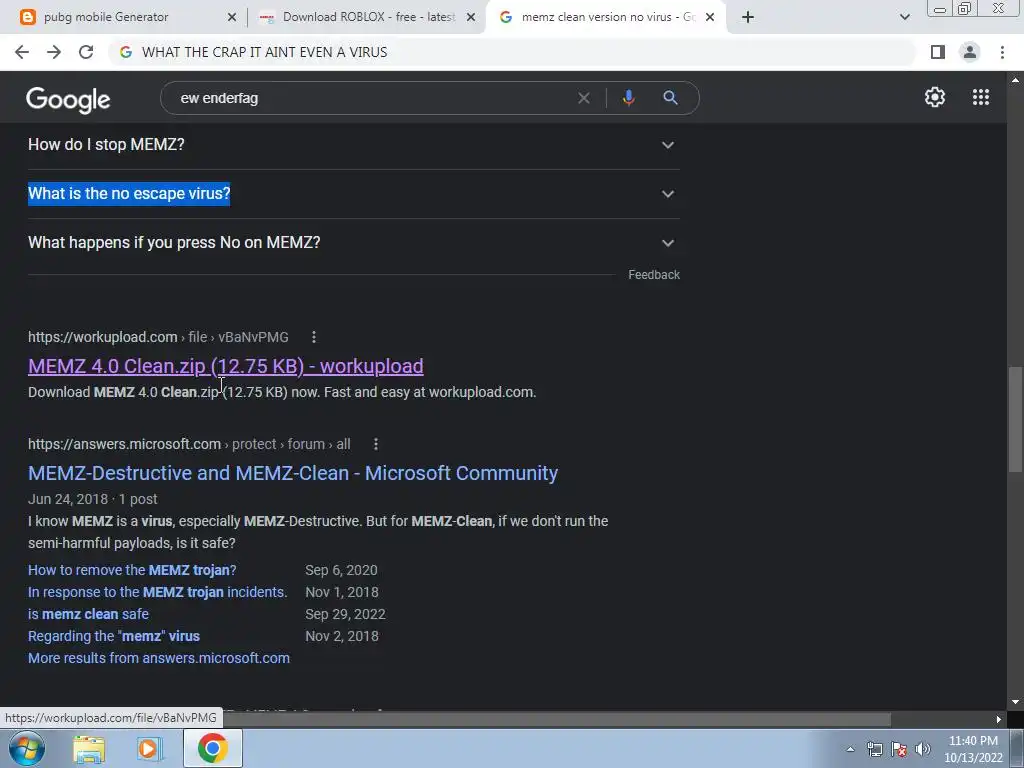Open more options for the workupload result
Image resolution: width=1024 pixels, height=768 pixels.
point(314,337)
